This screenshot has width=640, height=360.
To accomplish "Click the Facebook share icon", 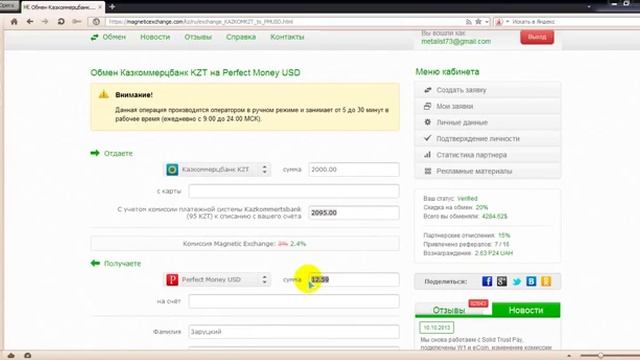I will (487, 281).
